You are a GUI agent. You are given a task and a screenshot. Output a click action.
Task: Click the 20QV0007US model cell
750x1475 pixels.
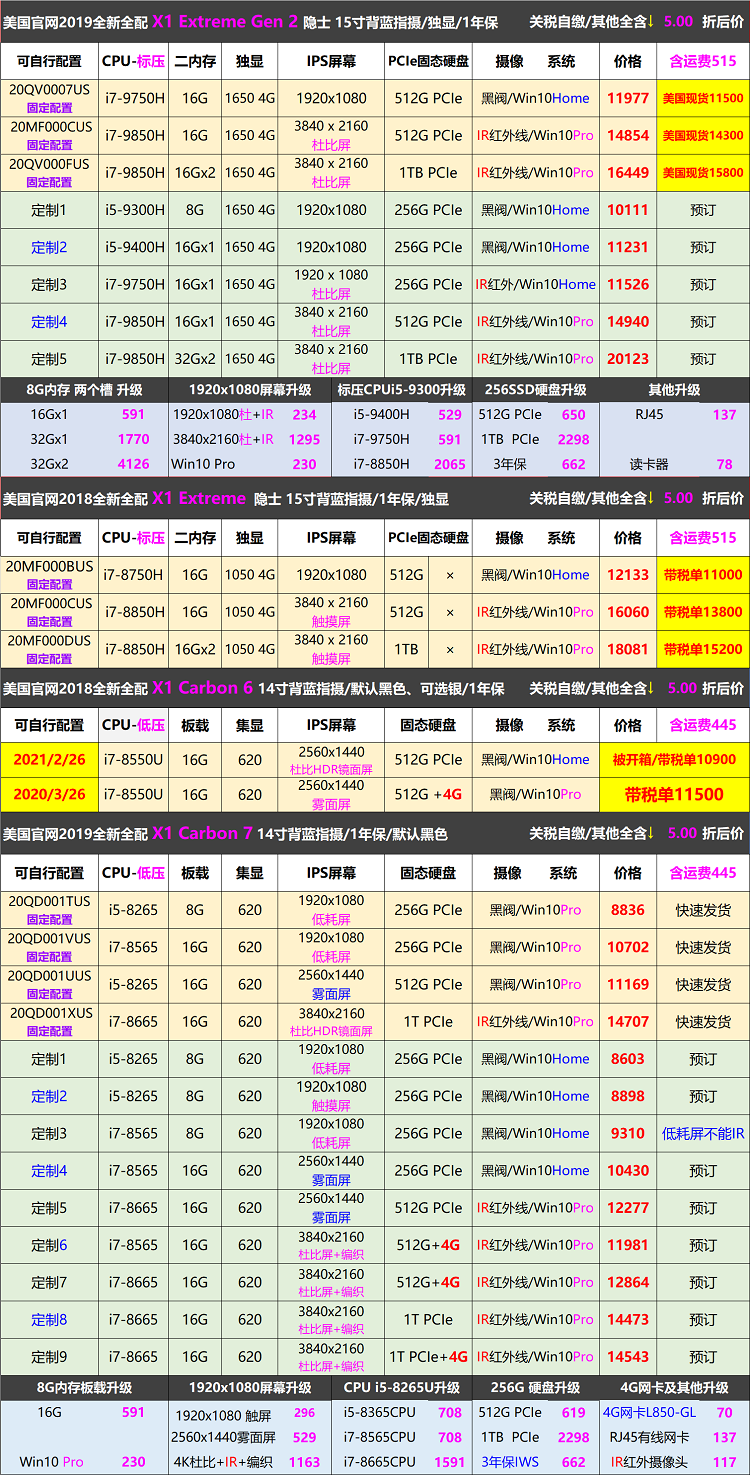tap(49, 97)
